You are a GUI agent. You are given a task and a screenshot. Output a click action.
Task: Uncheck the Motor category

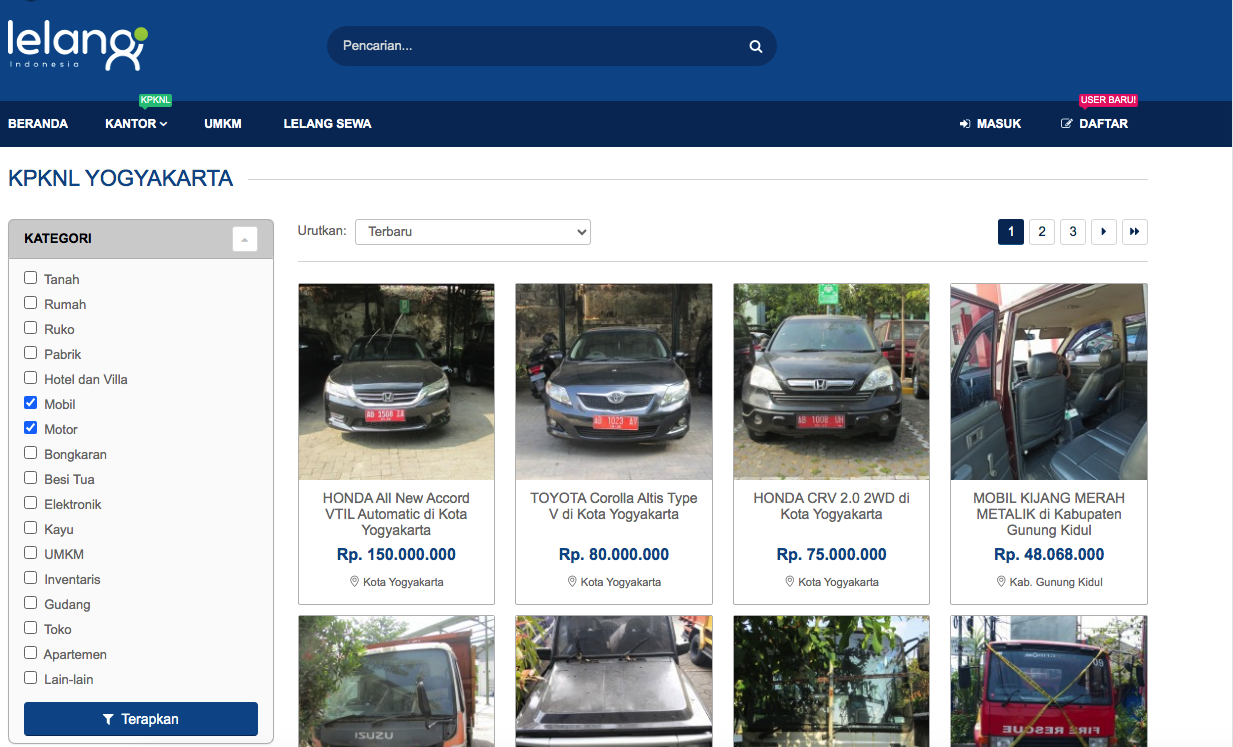point(31,428)
